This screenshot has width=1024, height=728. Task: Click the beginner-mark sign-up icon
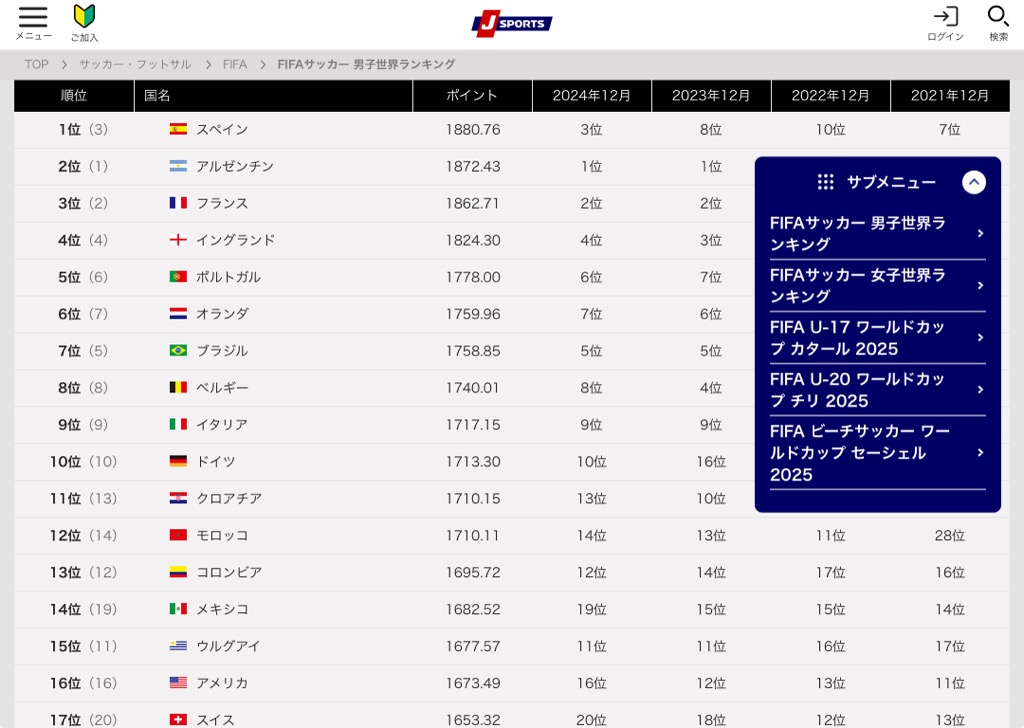click(x=84, y=17)
